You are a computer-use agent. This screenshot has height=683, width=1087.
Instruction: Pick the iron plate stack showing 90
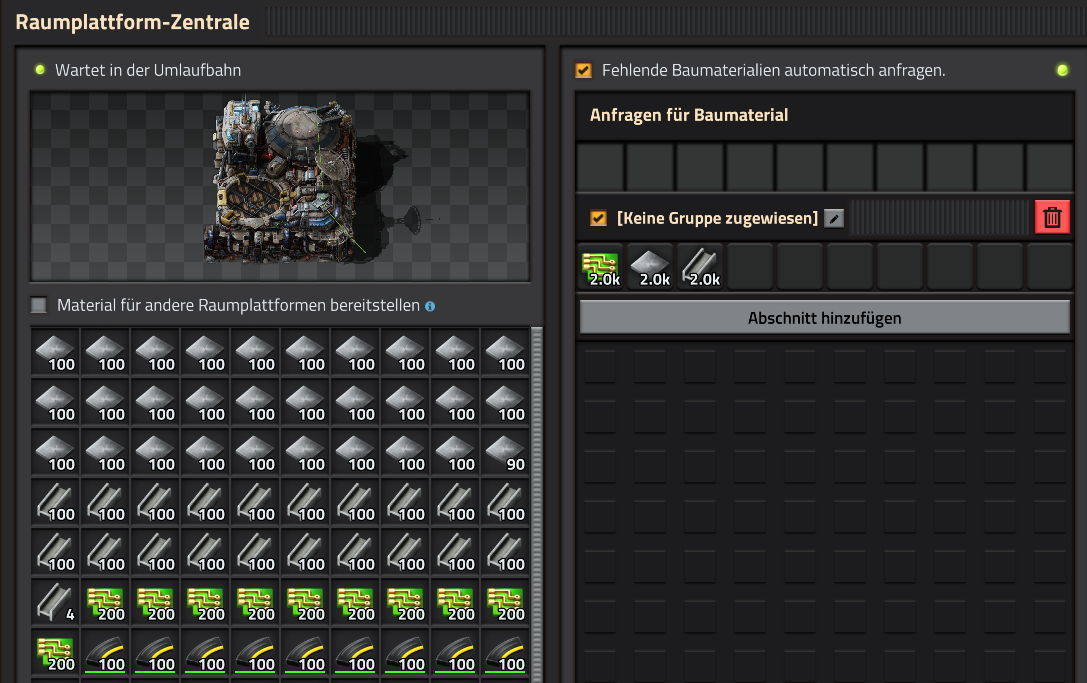tap(505, 452)
